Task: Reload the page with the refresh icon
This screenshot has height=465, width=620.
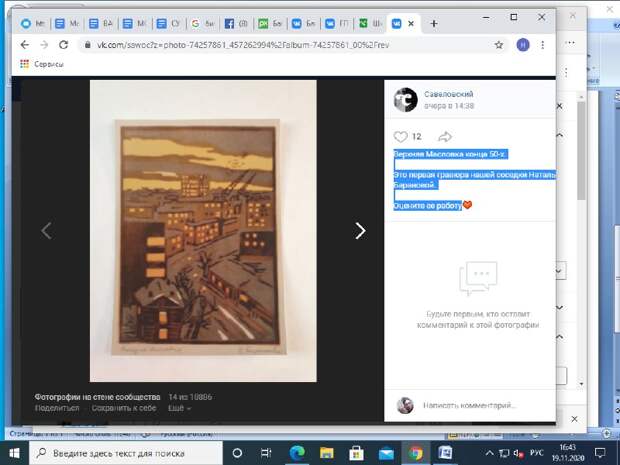Action: pyautogui.click(x=63, y=45)
